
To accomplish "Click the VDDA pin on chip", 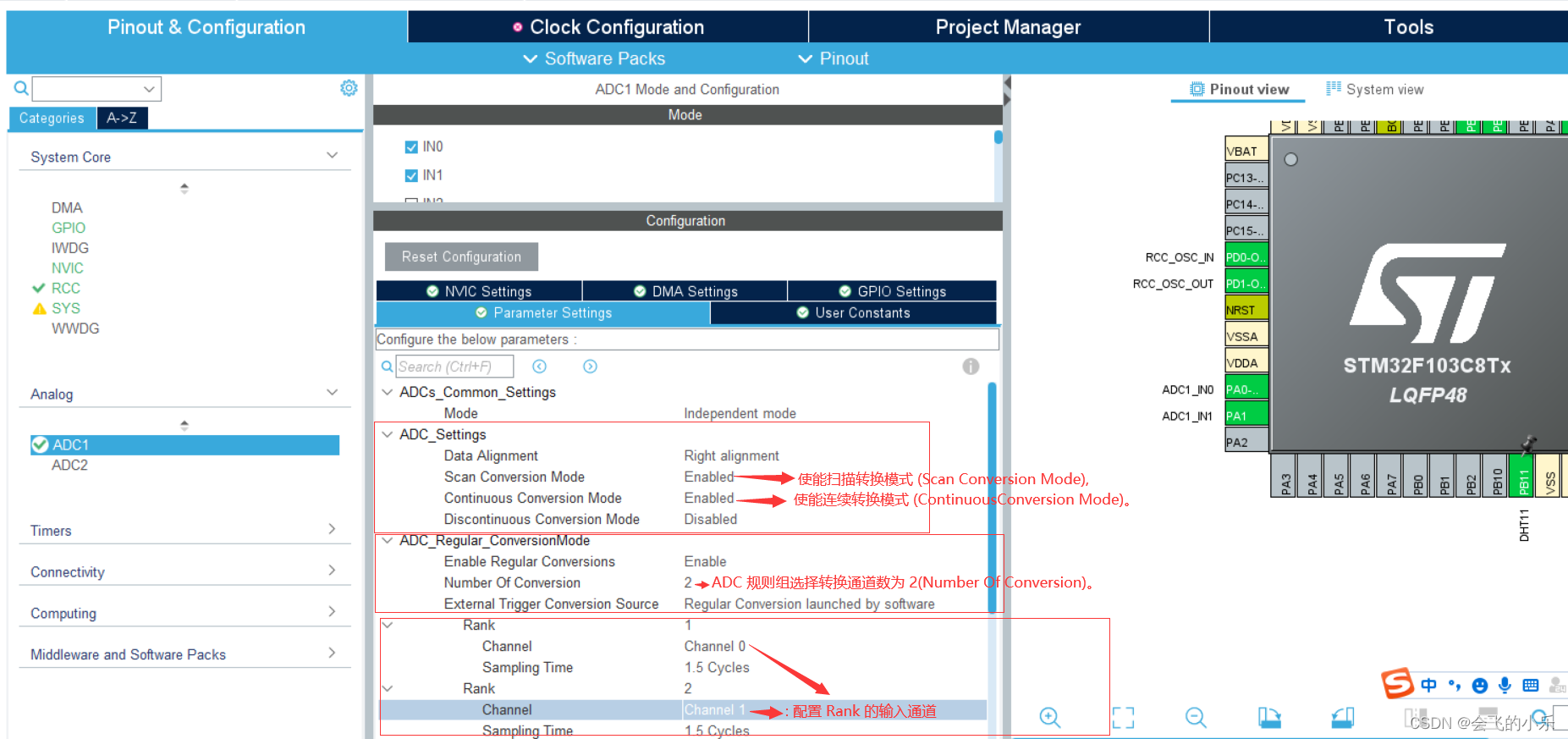I will (x=1246, y=363).
